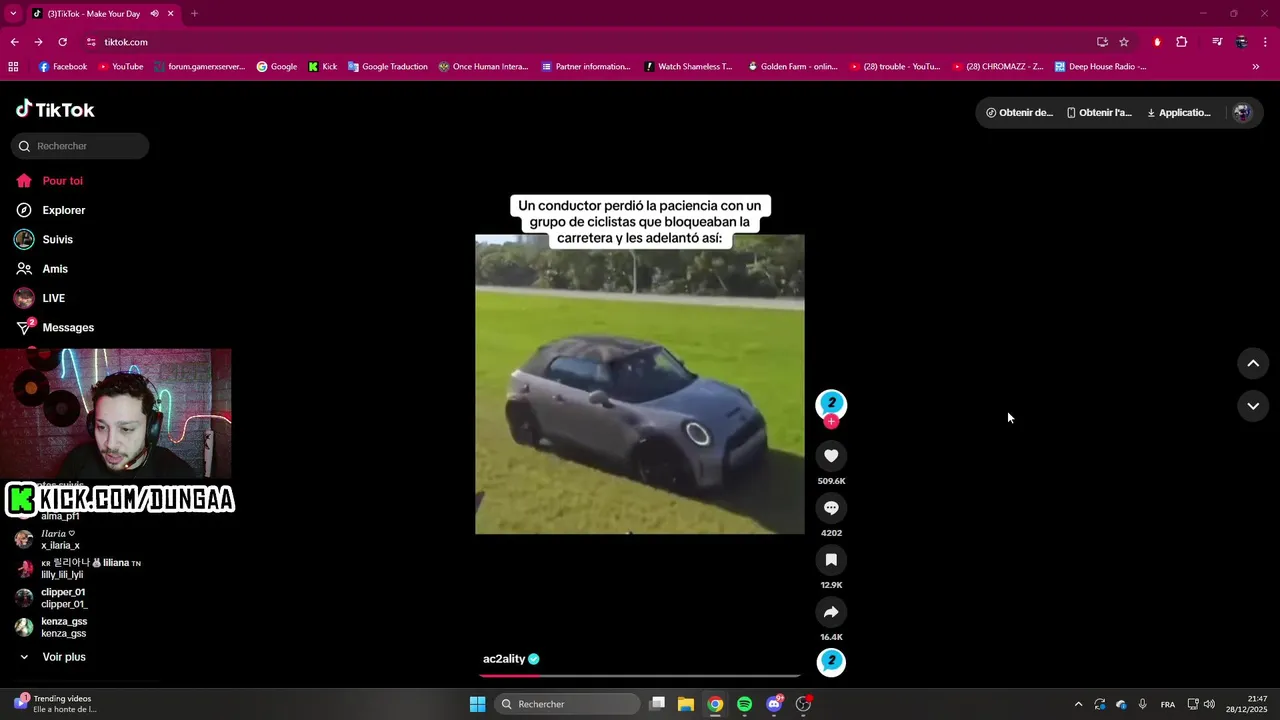
Task: Mute tab audio speaker icon
Action: 154,14
